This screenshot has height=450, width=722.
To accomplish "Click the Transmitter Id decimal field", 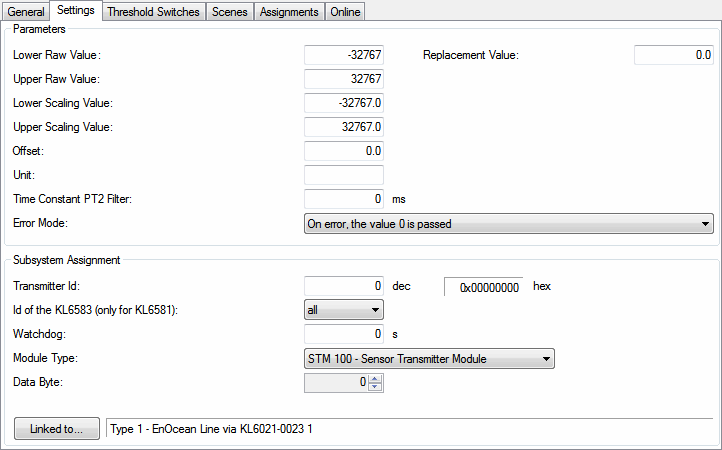I will (344, 286).
